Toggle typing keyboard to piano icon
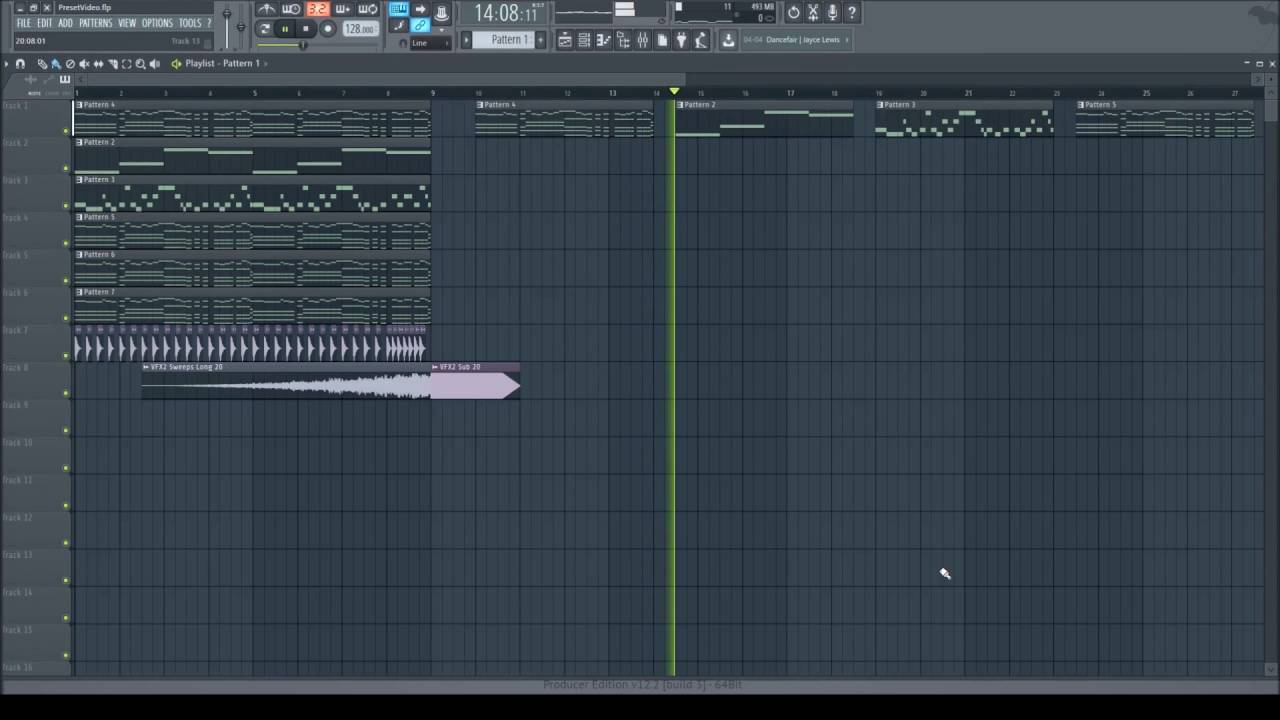Image resolution: width=1280 pixels, height=720 pixels. pos(398,9)
